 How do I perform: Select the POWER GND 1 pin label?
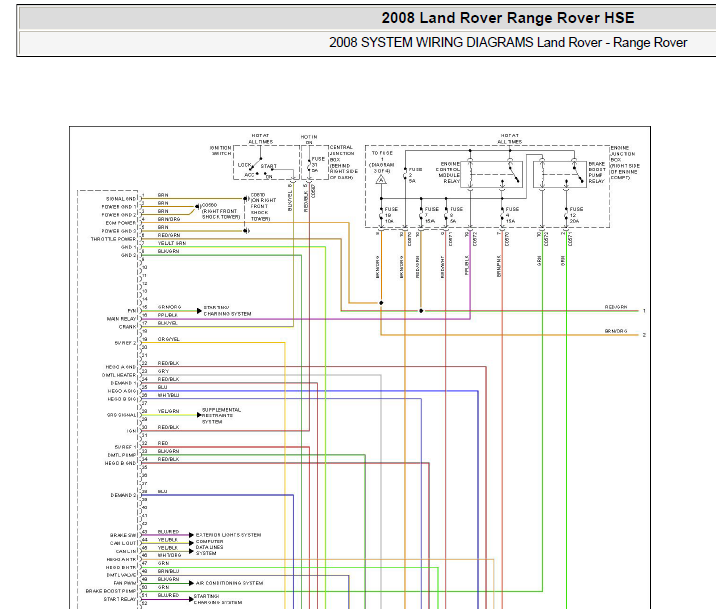[119, 207]
